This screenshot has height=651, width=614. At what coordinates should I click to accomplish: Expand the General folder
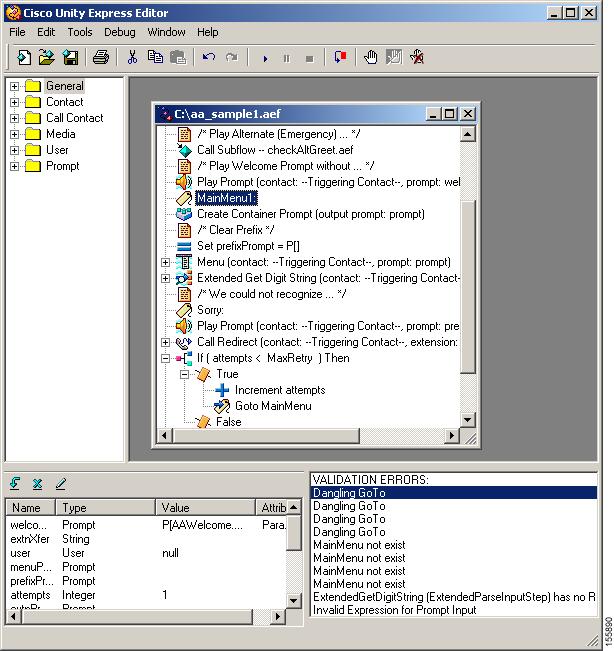click(15, 86)
